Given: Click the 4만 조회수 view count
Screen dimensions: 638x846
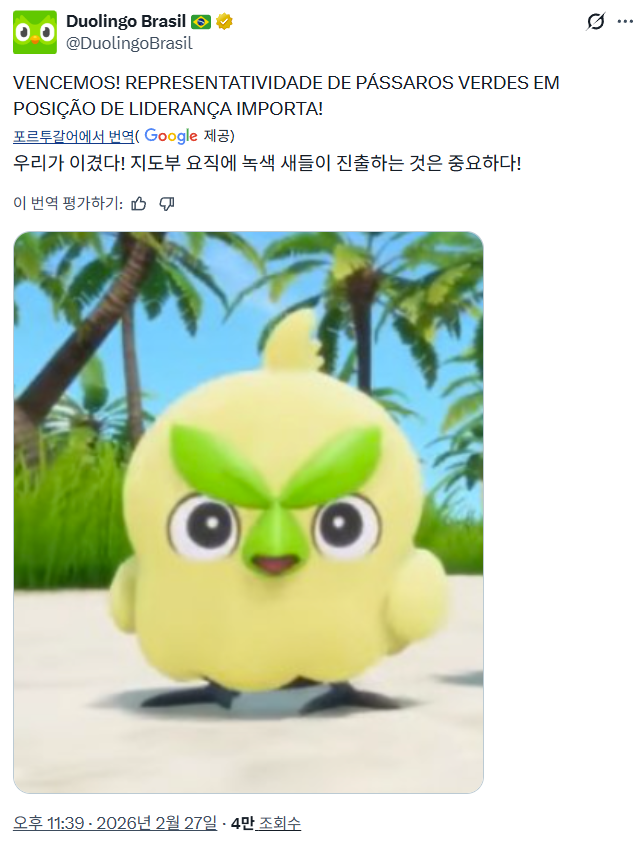Looking at the screenshot, I should [266, 823].
